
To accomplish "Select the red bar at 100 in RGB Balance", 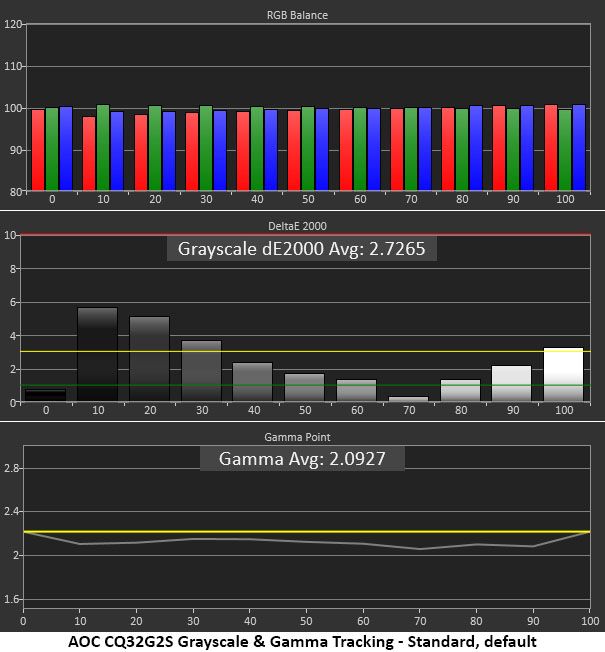I will click(x=551, y=148).
